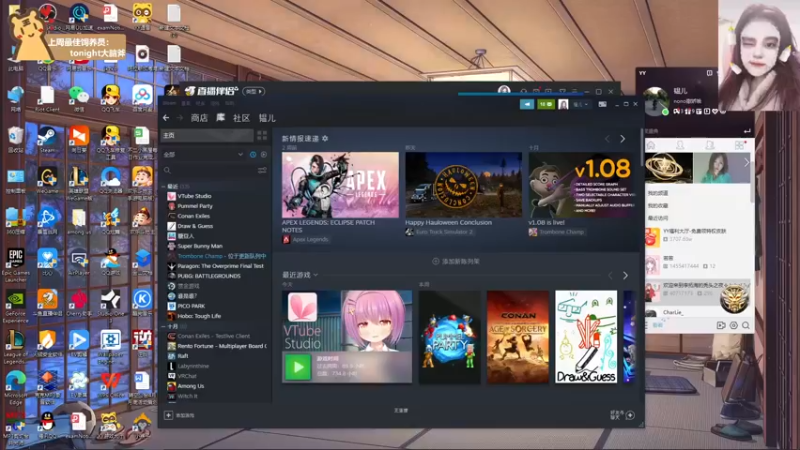Screen dimensions: 800x450
Task: Click the Steam user avatar in title bar
Action: tap(563, 104)
